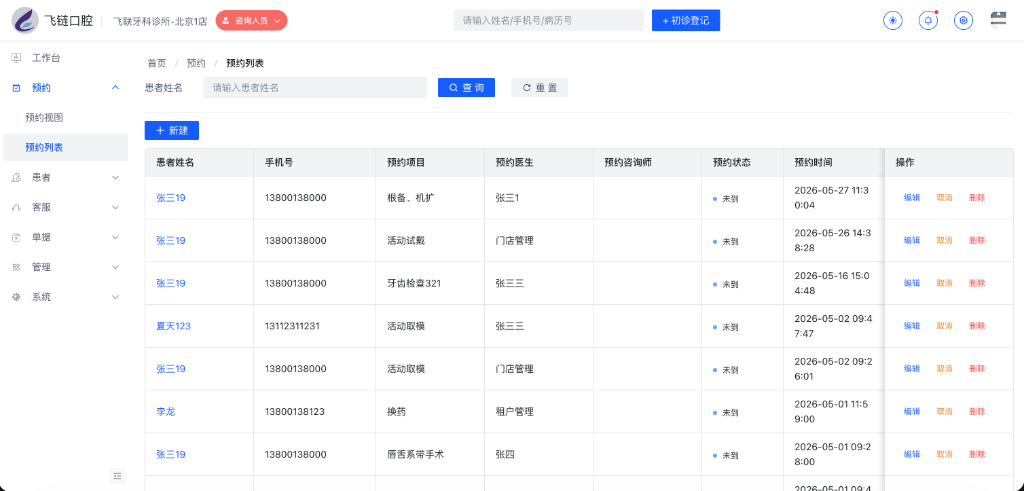
Task: Collapse sidebar with the bottom toggle icon
Action: pyautogui.click(x=118, y=476)
